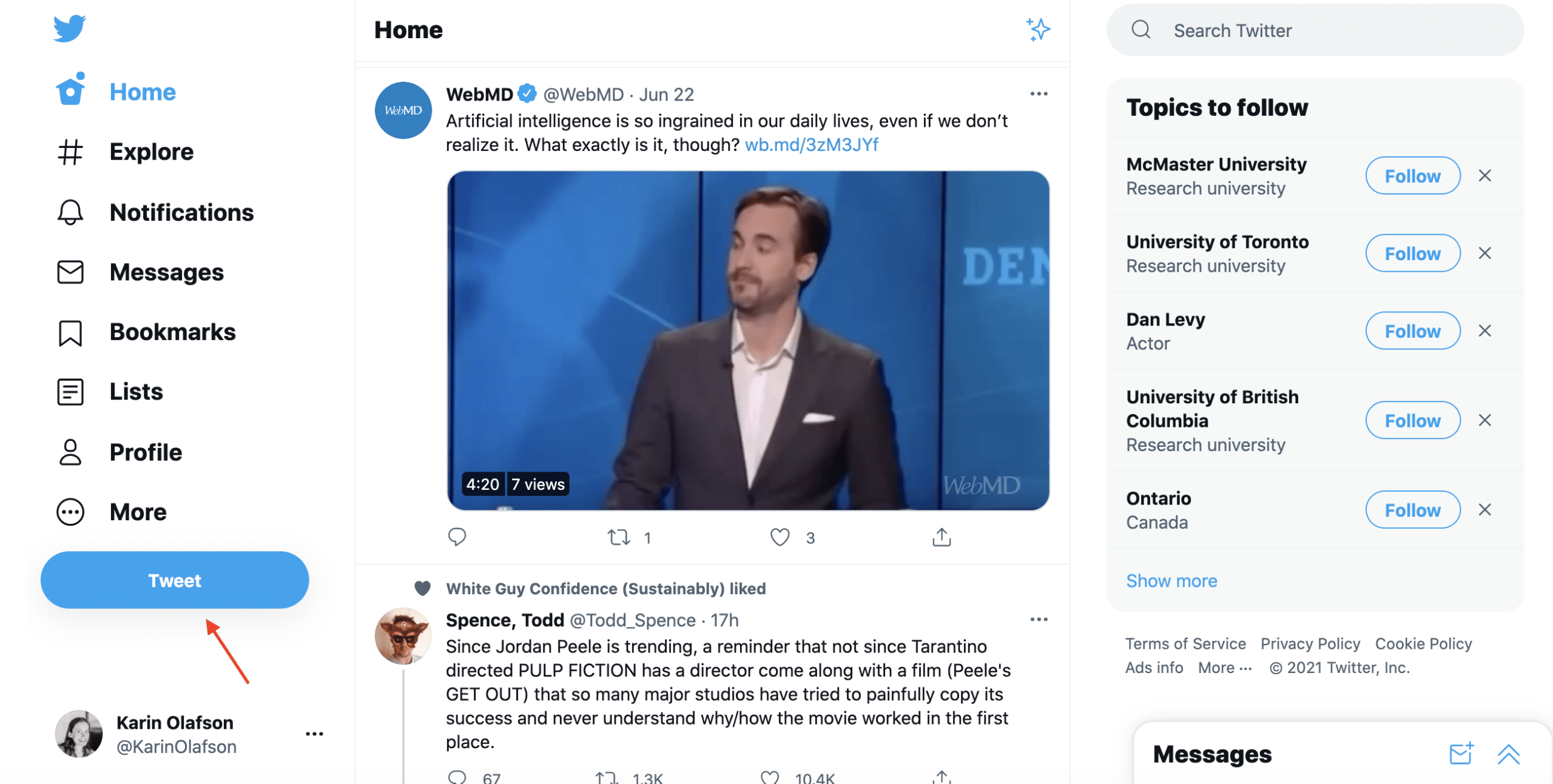The width and height of the screenshot is (1553, 784).
Task: Expand the Messages drawer
Action: tap(1508, 754)
